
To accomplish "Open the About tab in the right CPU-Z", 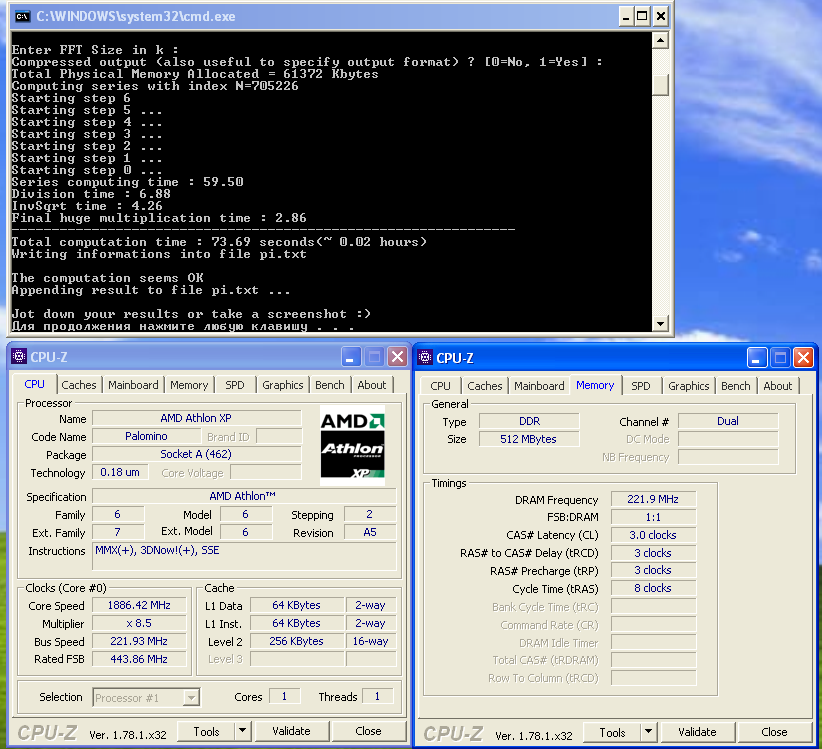I will coord(777,386).
